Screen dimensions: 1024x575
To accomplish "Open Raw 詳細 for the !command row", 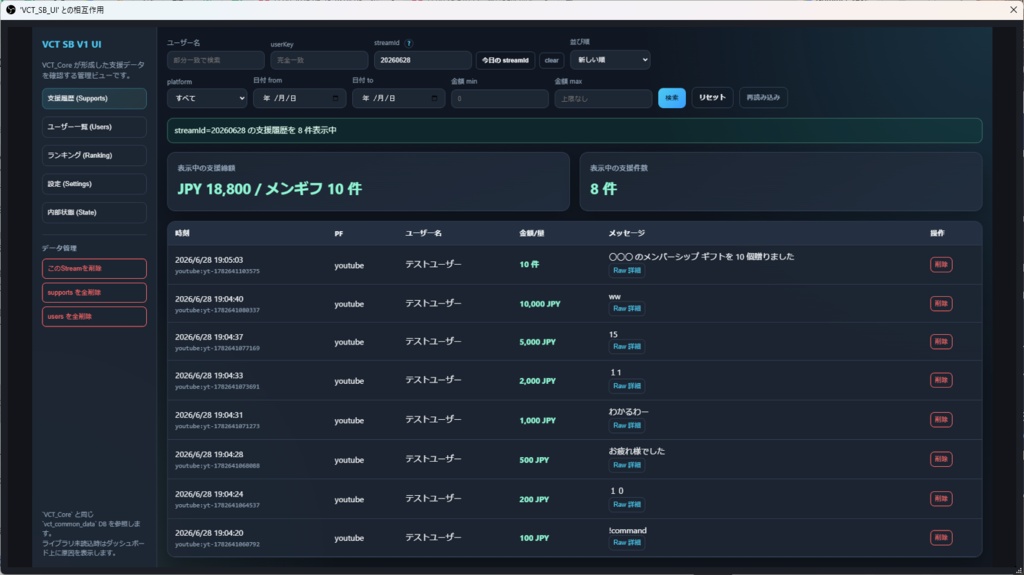I will pos(626,542).
